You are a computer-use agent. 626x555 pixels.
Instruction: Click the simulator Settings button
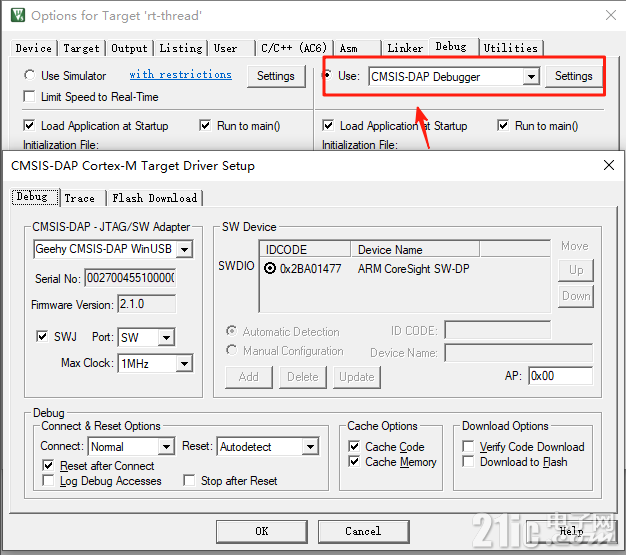(x=275, y=76)
